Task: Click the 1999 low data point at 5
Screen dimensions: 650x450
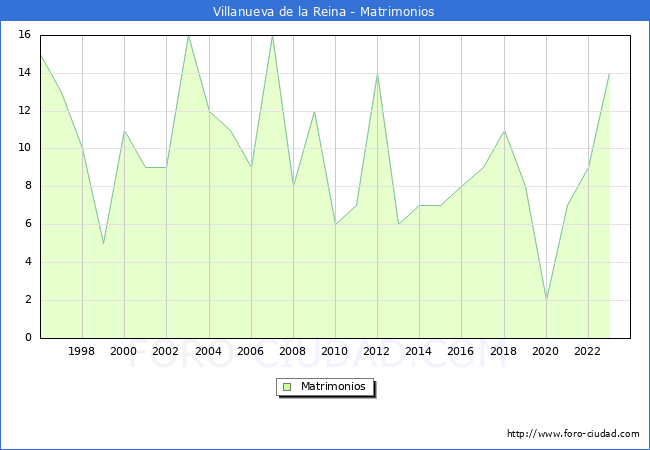Action: pyautogui.click(x=103, y=243)
